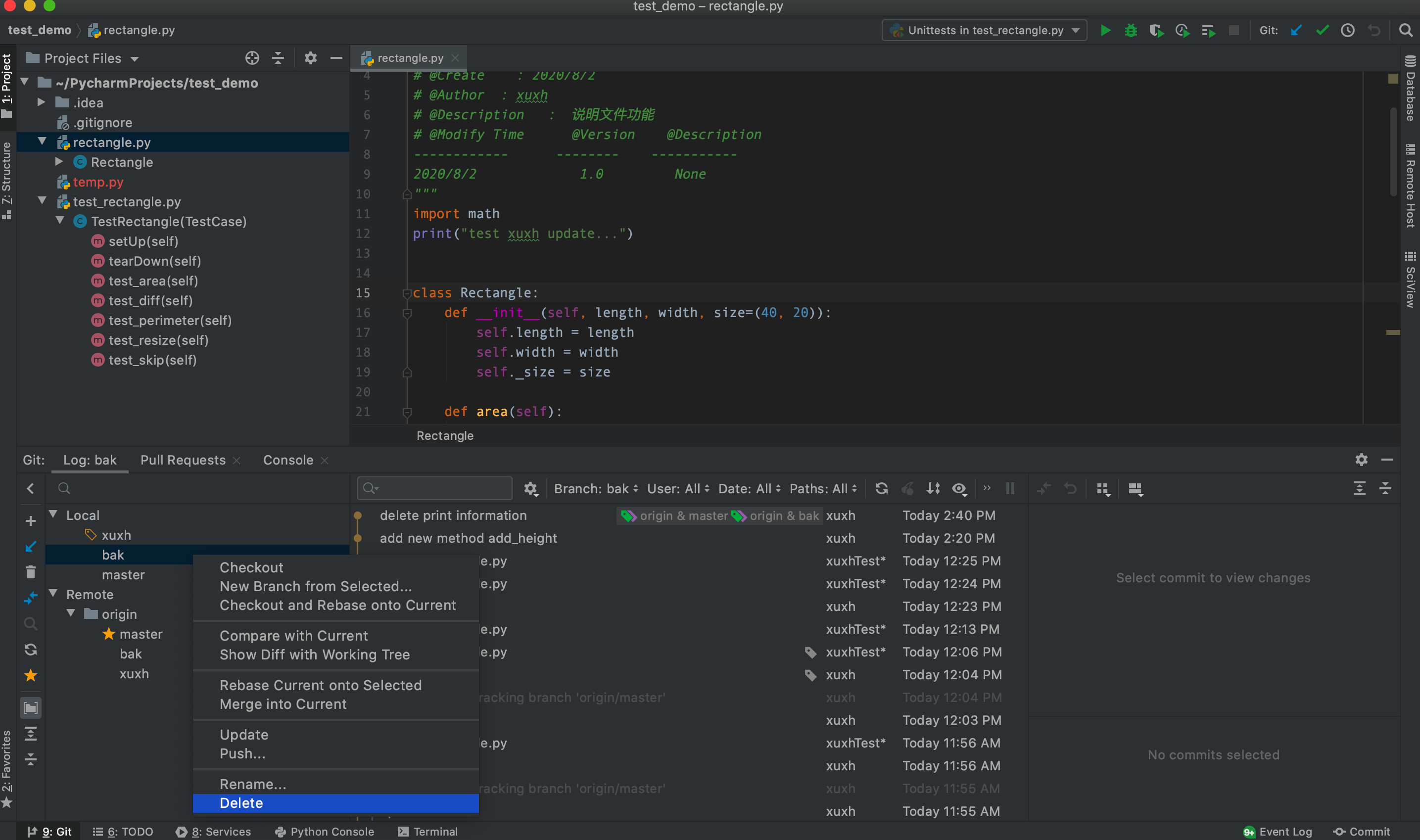This screenshot has height=840, width=1420.
Task: Refresh the Git log
Action: (x=881, y=488)
